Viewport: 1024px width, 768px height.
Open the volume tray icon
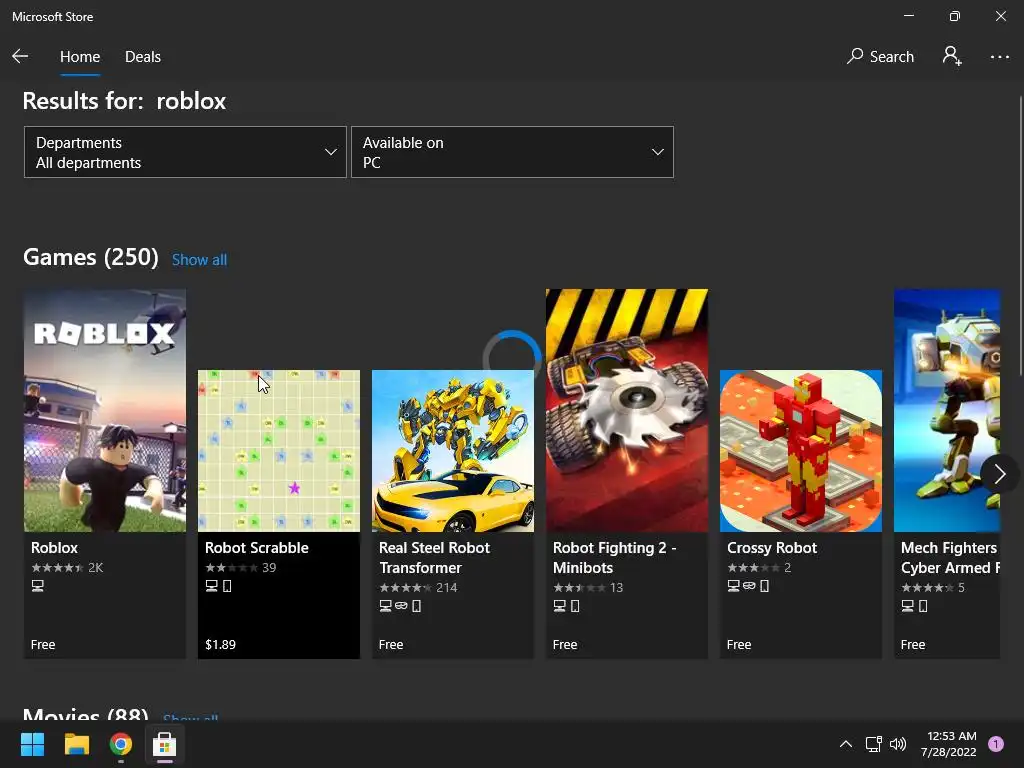pos(898,744)
